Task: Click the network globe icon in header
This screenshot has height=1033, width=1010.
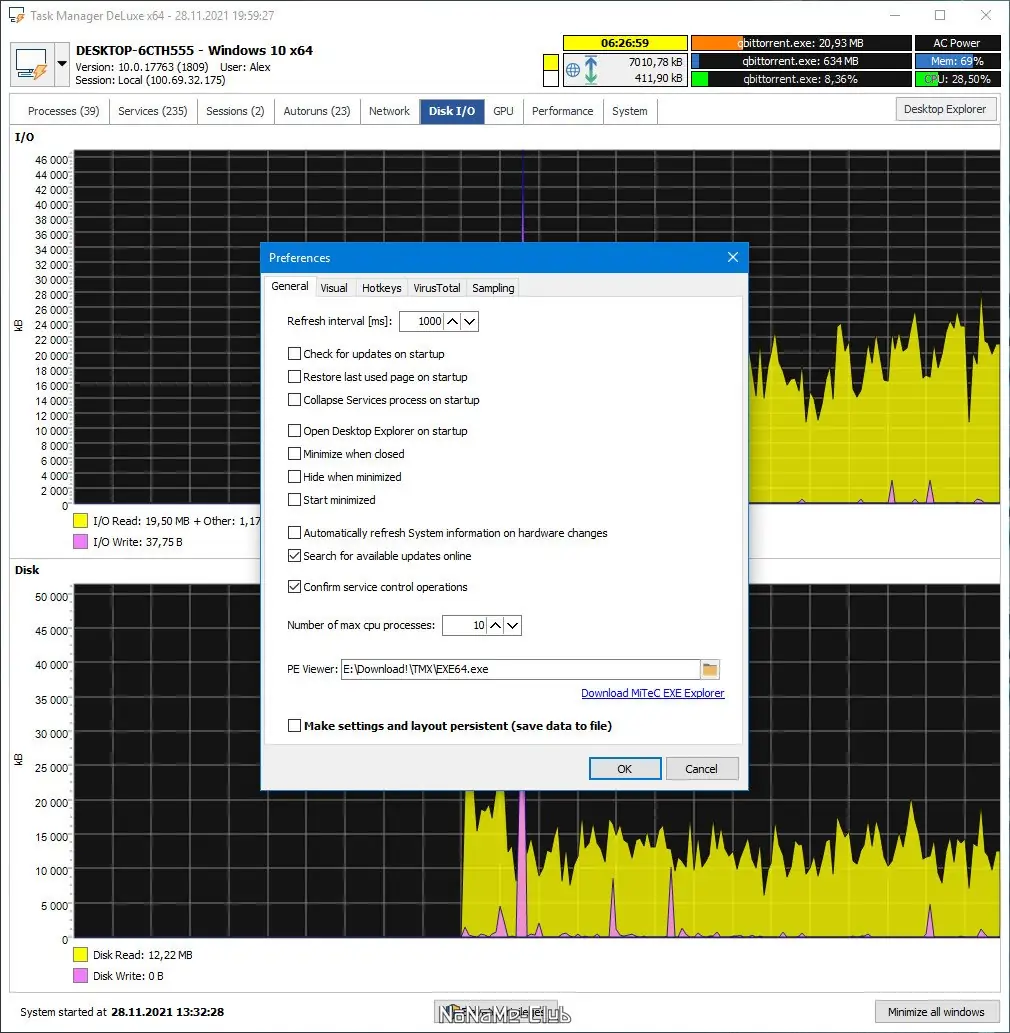Action: coord(573,70)
